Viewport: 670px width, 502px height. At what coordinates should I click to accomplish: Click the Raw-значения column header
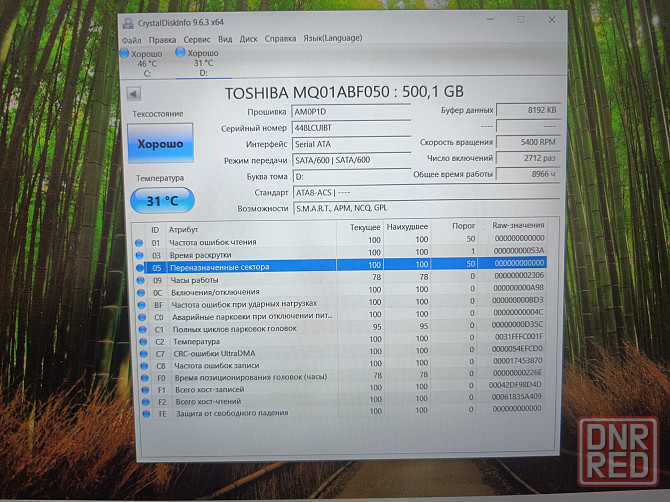512,225
